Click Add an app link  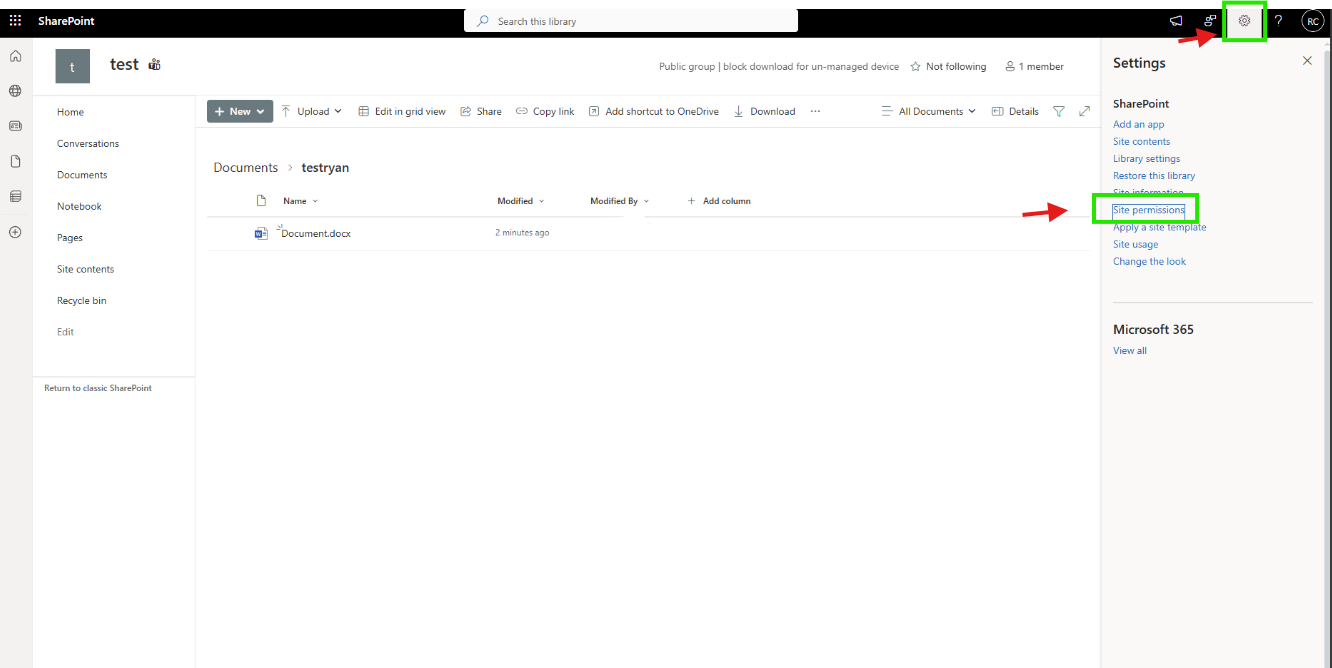tap(1138, 125)
